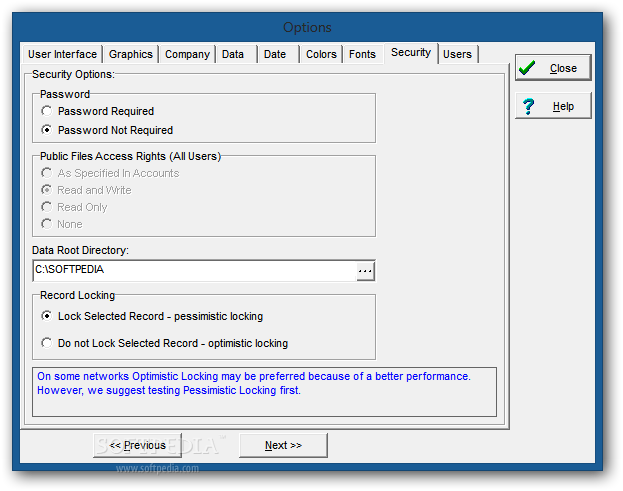Open the Date tab
The height and width of the screenshot is (491, 623).
[279, 54]
